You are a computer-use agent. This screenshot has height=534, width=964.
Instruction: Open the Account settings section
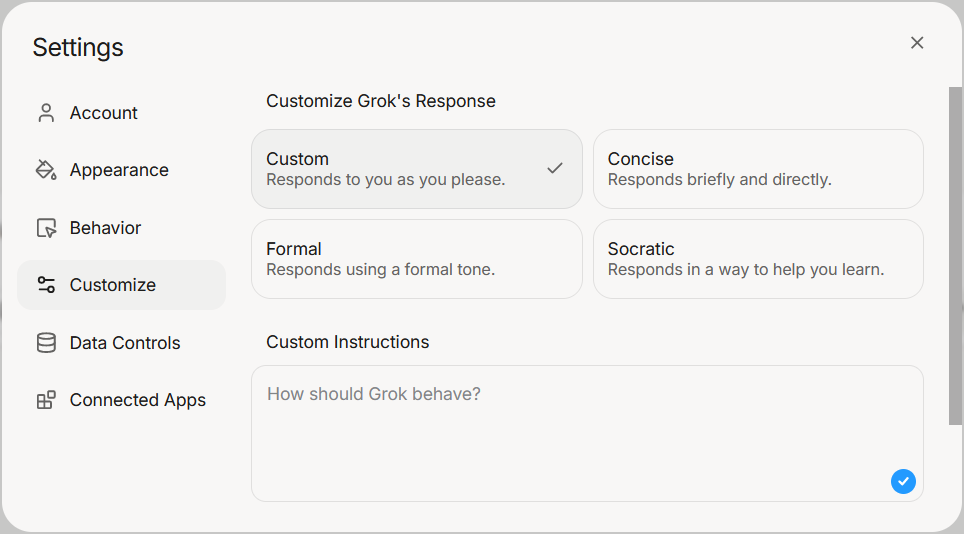104,113
